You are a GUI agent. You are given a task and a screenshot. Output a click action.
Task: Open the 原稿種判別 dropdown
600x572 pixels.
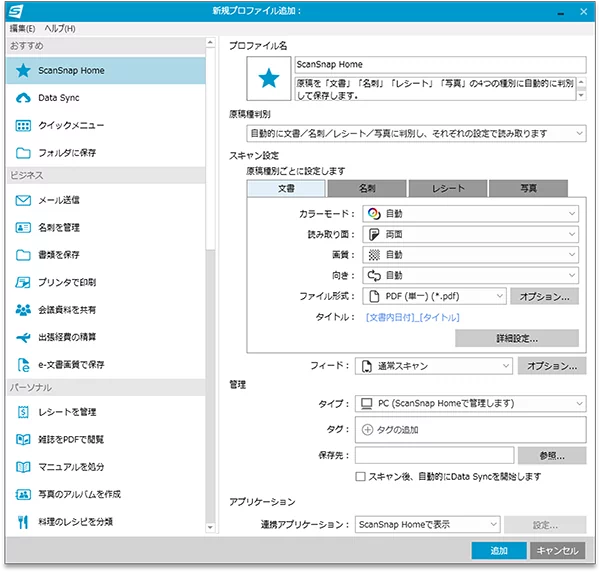416,134
